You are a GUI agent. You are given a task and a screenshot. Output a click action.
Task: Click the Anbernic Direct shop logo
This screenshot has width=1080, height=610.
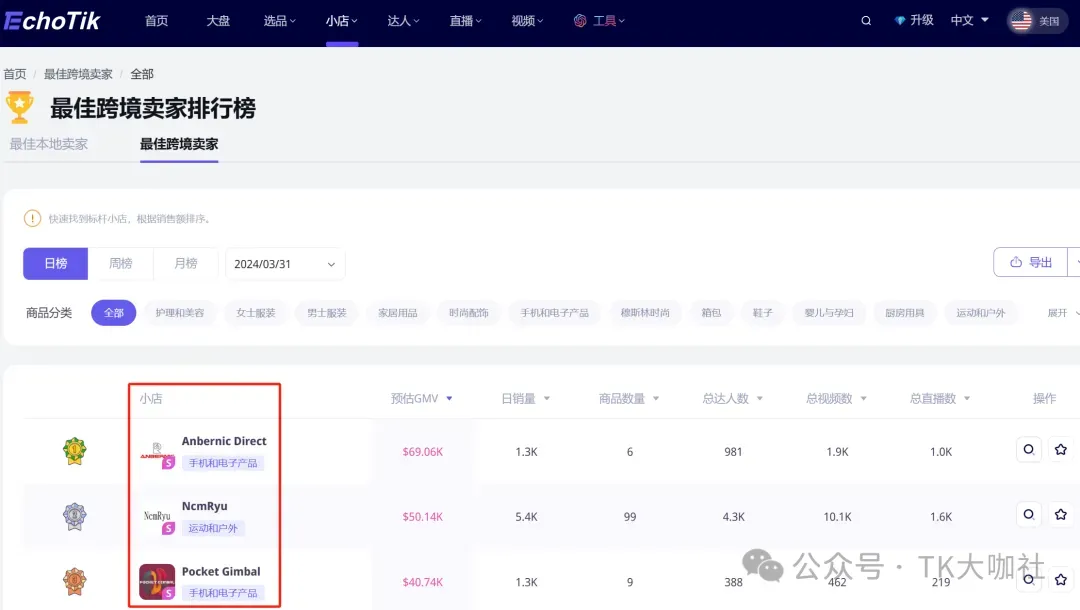pyautogui.click(x=157, y=452)
